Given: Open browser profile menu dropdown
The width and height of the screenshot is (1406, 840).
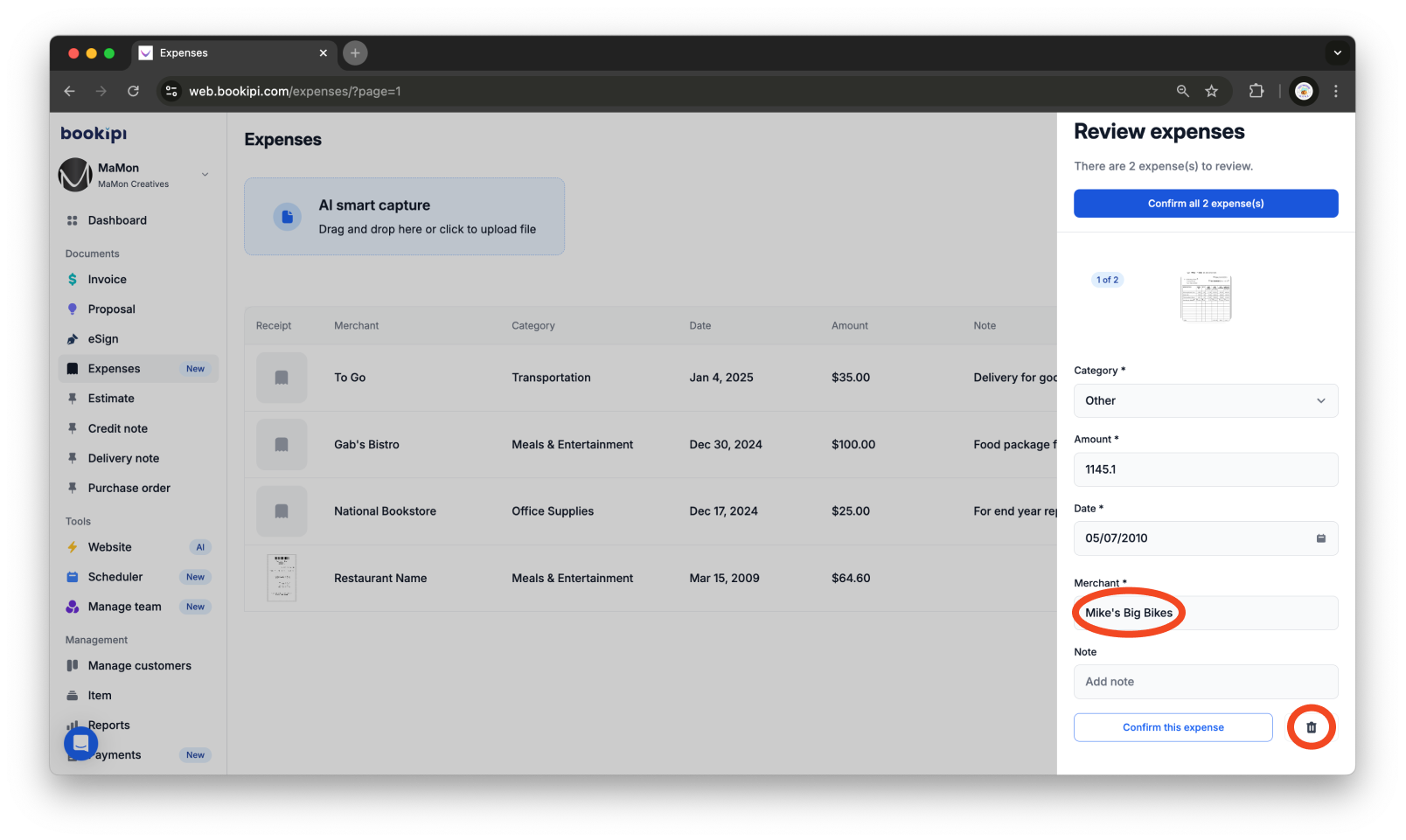Looking at the screenshot, I should click(1303, 91).
